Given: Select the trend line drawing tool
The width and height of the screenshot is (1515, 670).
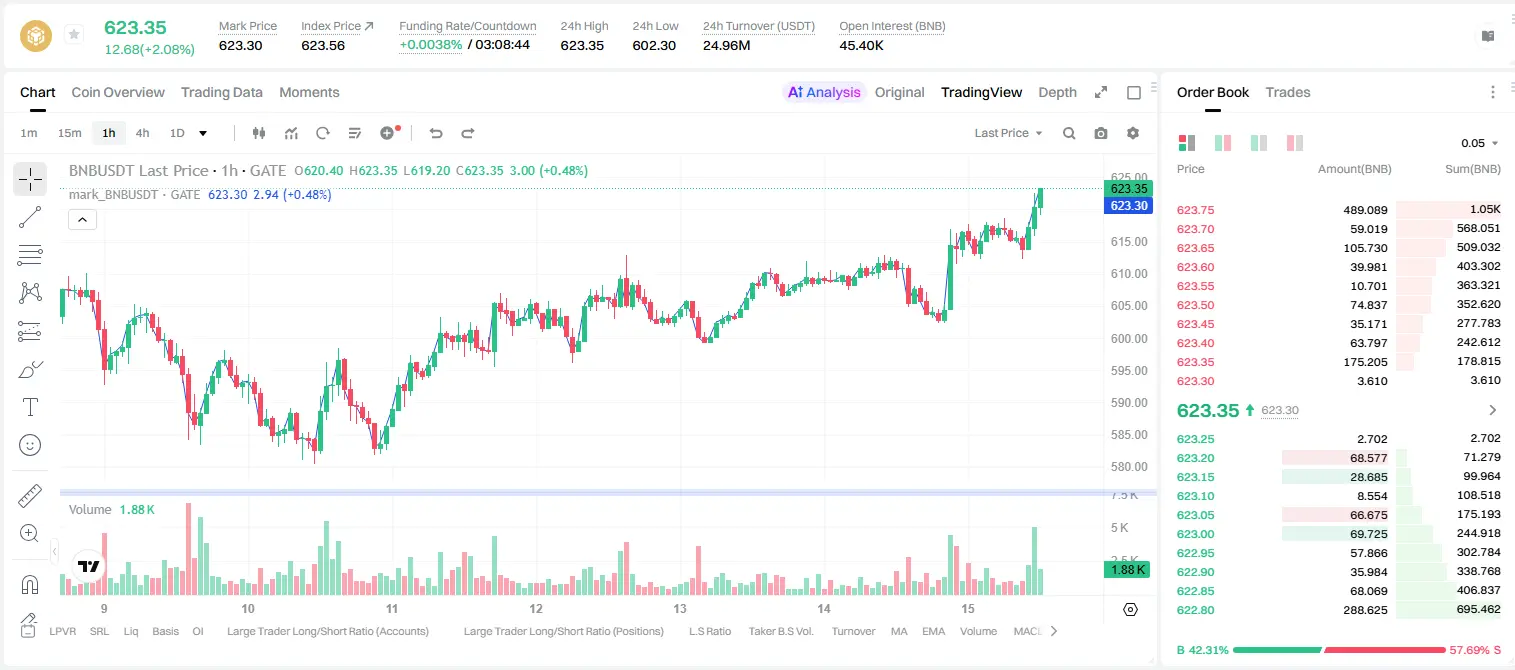Looking at the screenshot, I should [30, 217].
